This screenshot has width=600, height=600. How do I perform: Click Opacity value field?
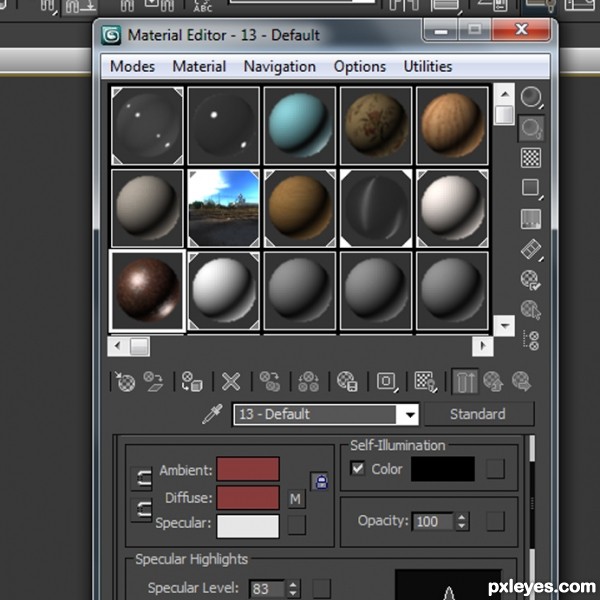click(433, 522)
